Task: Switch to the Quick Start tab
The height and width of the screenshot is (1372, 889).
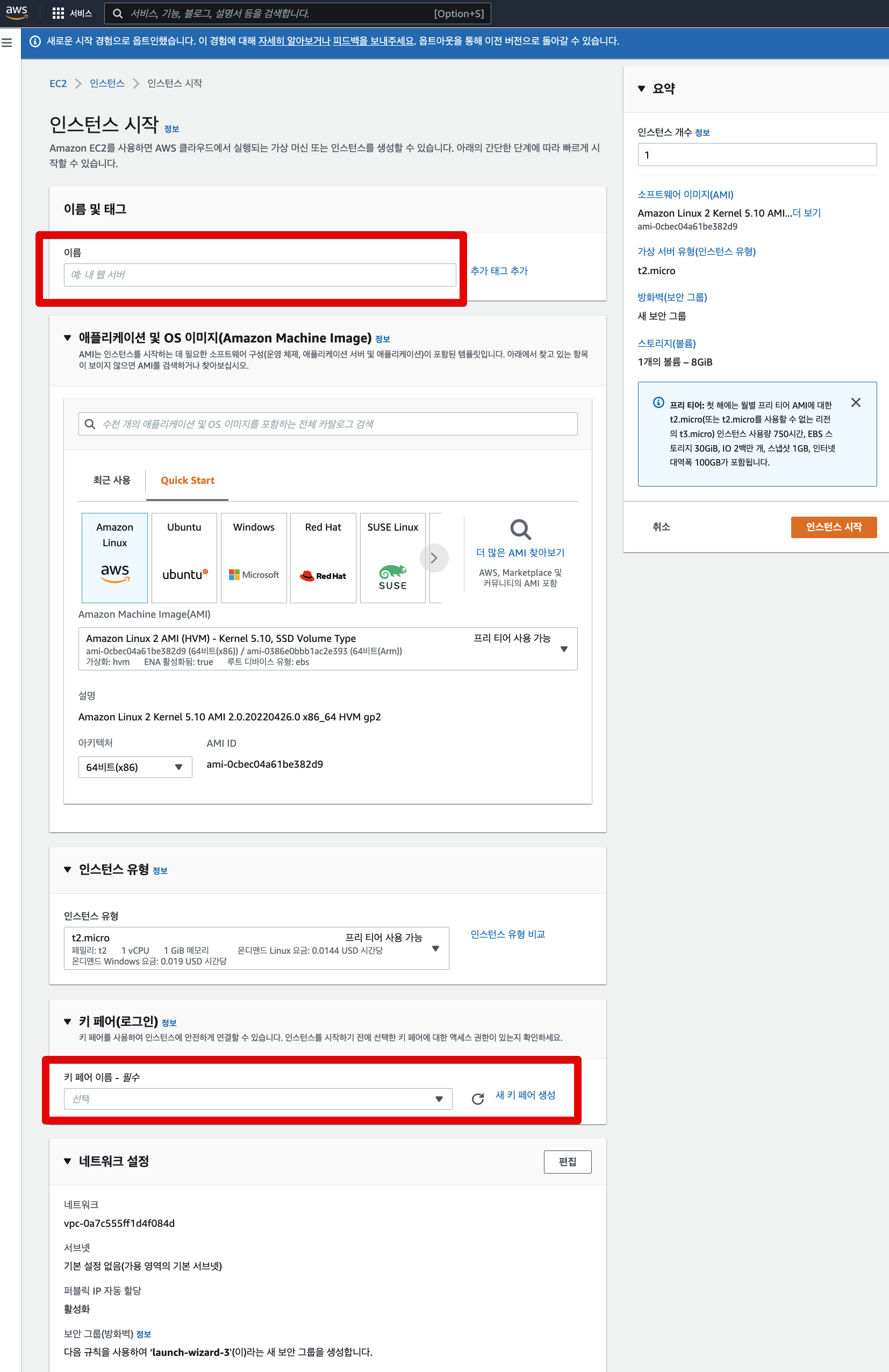Action: click(187, 480)
